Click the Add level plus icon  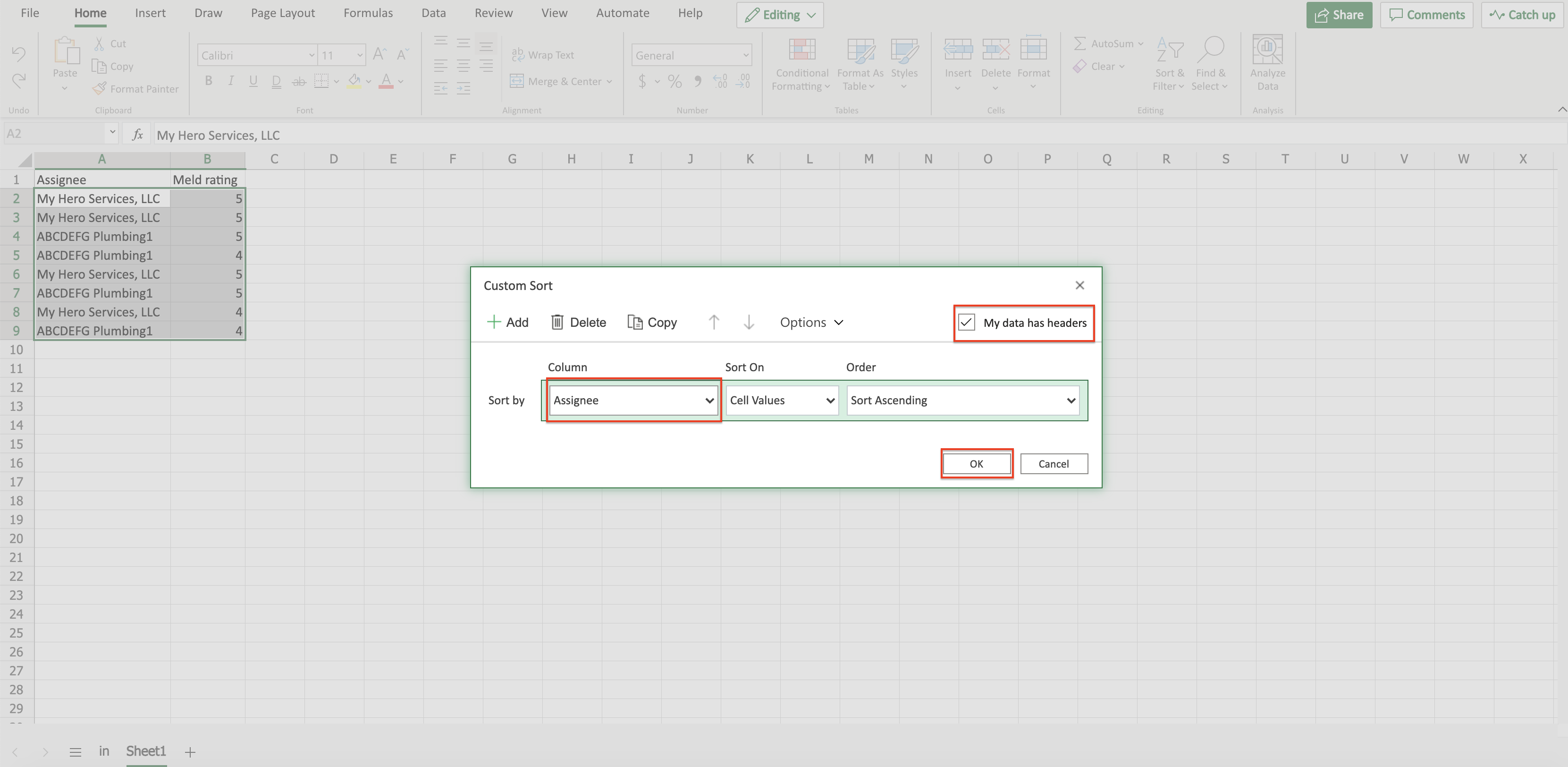click(494, 322)
